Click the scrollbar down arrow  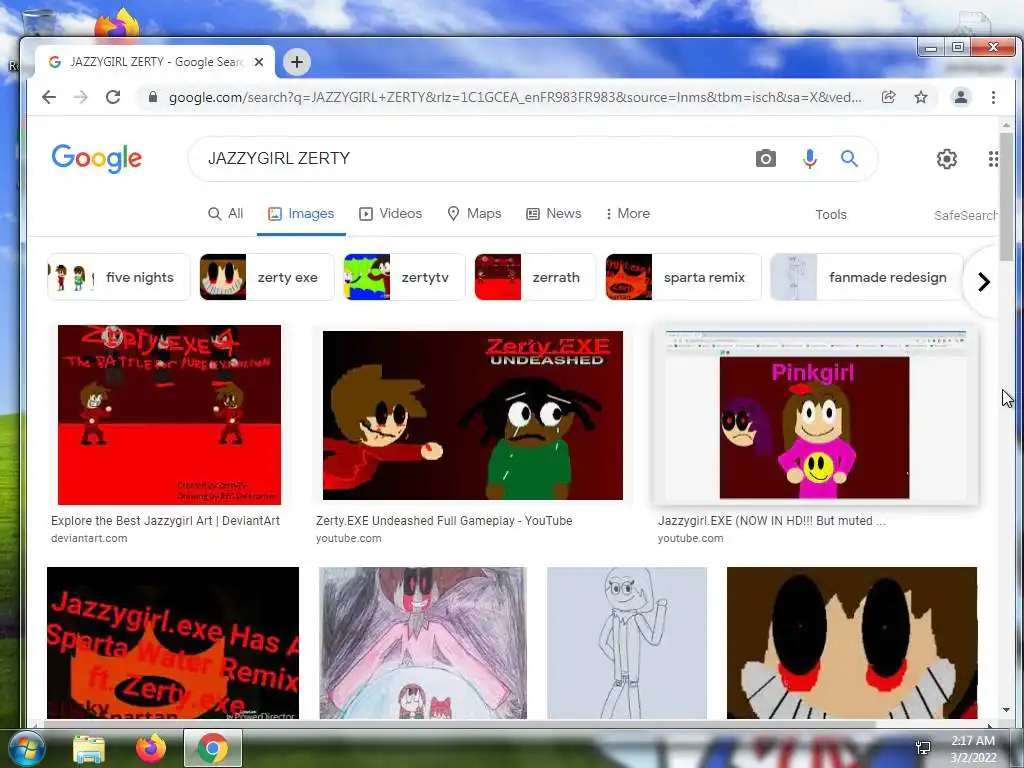[1006, 710]
